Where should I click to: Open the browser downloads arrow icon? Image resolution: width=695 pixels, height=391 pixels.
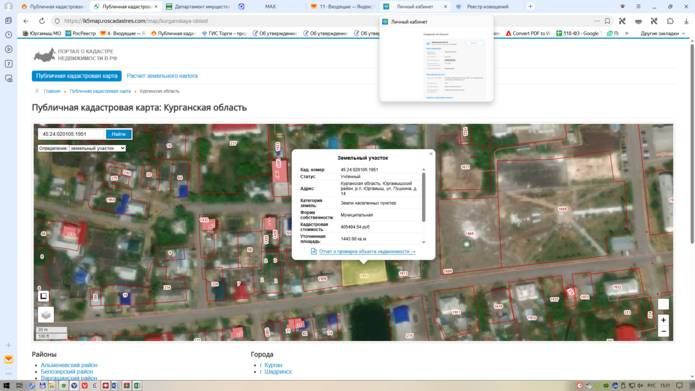click(686, 21)
